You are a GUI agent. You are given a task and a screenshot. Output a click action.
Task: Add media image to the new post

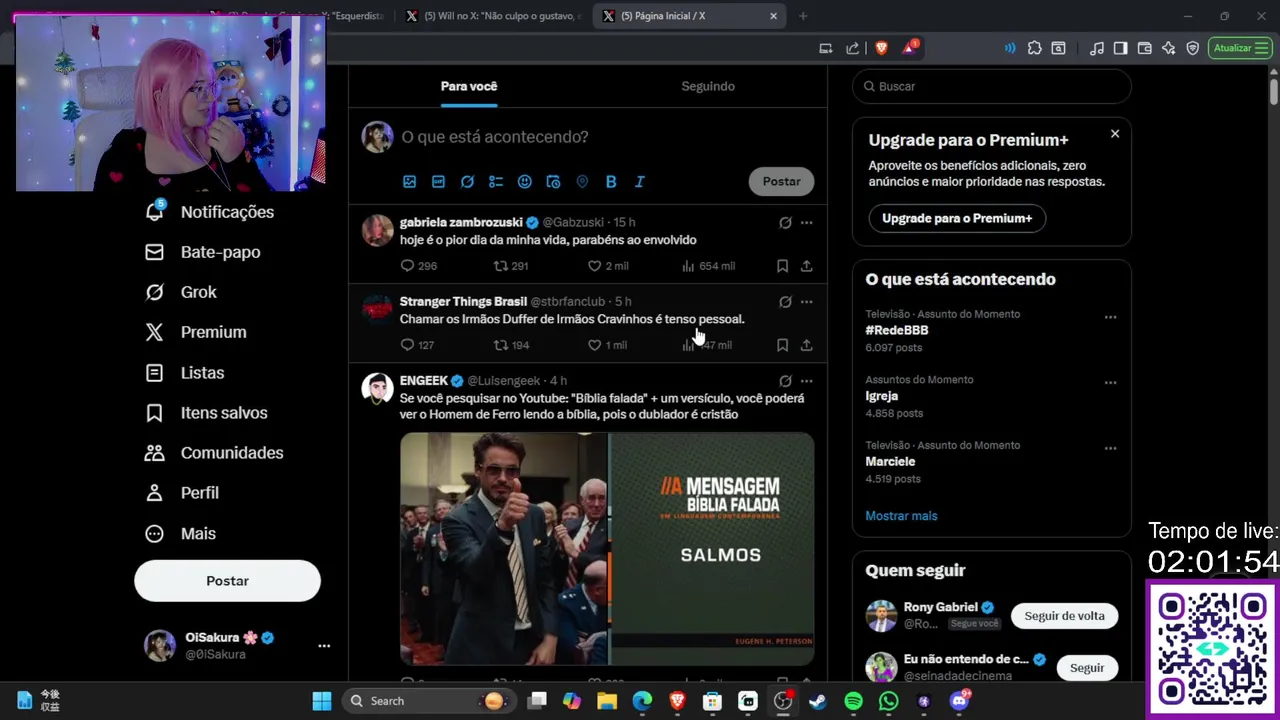(x=409, y=181)
